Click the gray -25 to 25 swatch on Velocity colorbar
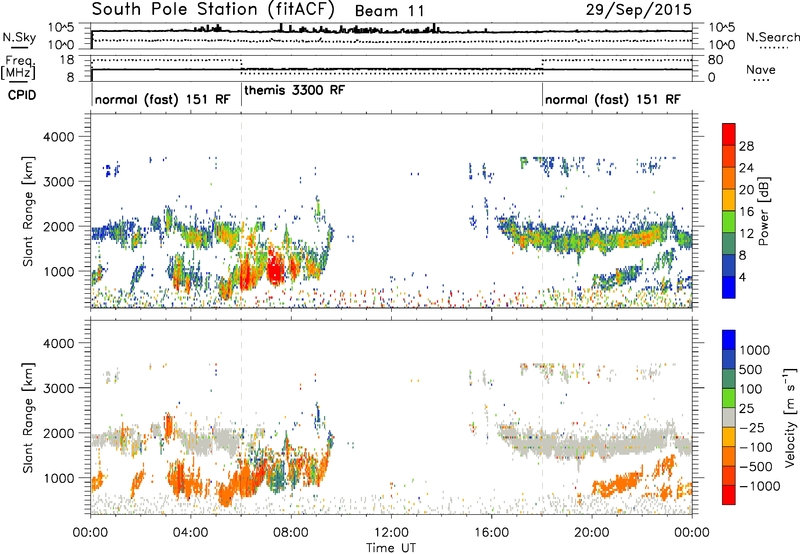 [729, 418]
